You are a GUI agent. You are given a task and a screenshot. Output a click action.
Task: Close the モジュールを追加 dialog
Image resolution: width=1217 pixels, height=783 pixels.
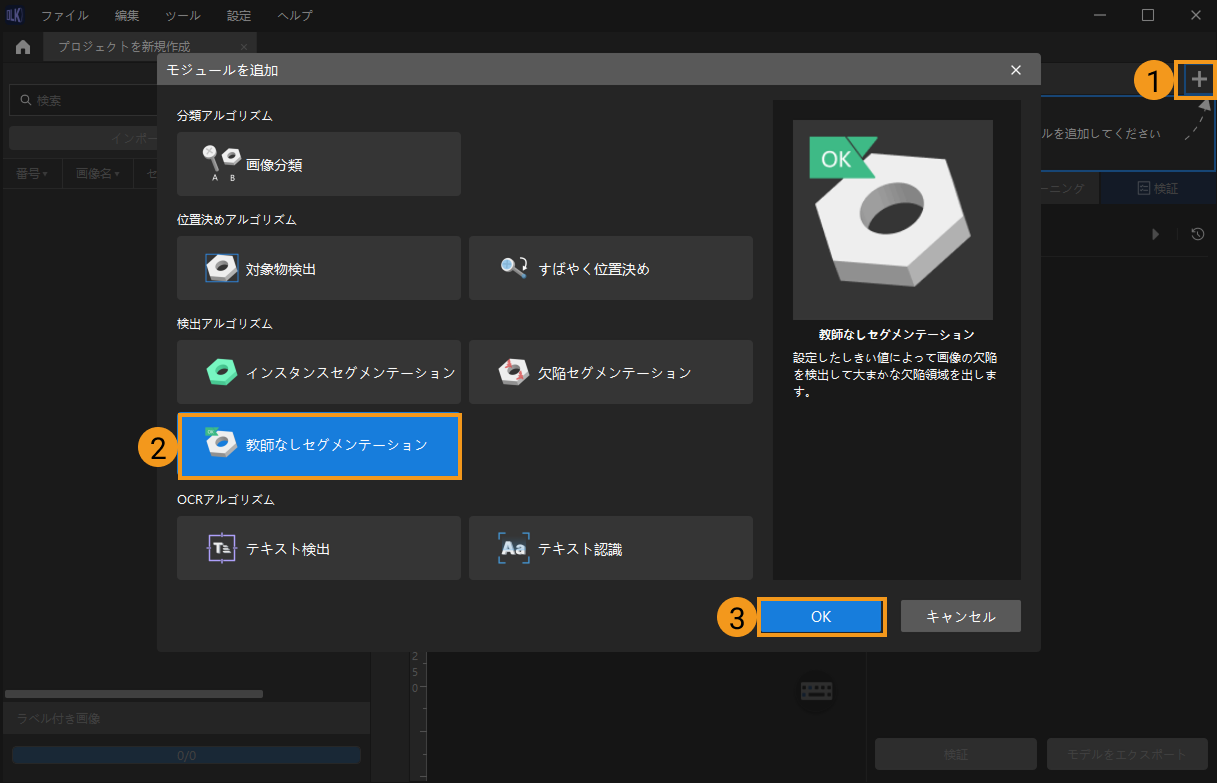tap(1016, 70)
